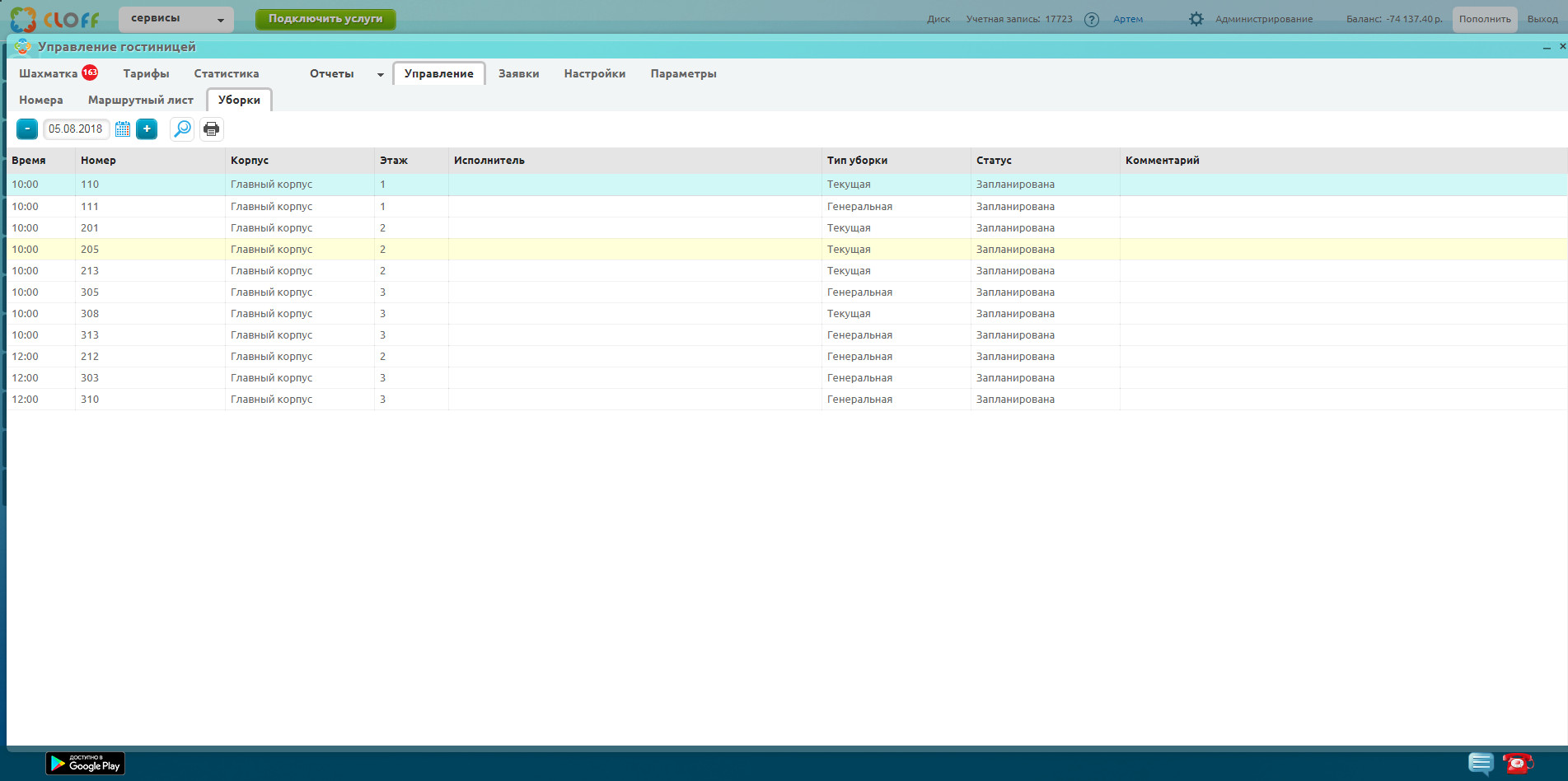Open the Параметры tab
1568x781 pixels.
click(x=684, y=73)
